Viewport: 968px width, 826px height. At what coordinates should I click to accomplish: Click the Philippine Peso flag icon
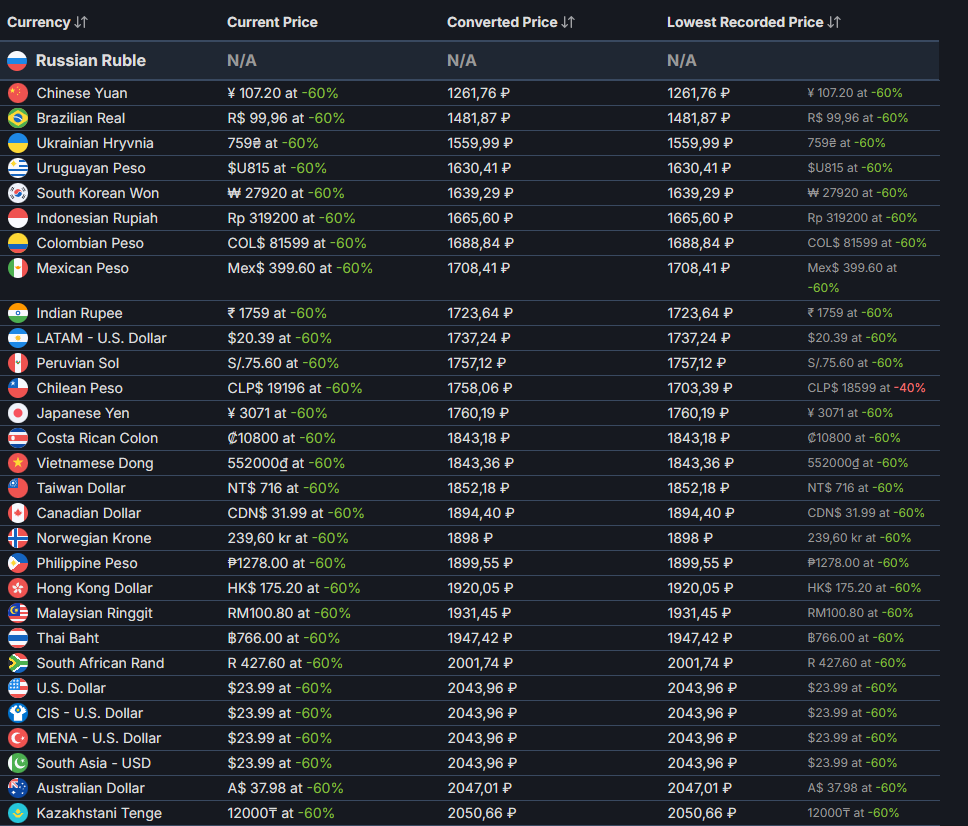[x=18, y=563]
